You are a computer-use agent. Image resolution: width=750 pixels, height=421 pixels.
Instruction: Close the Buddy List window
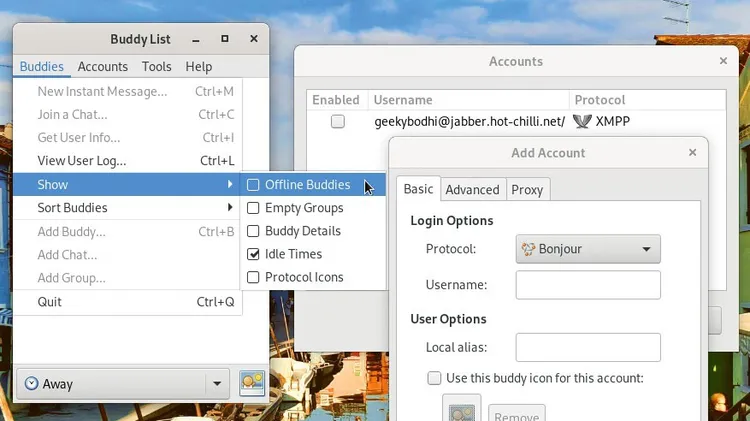point(254,39)
